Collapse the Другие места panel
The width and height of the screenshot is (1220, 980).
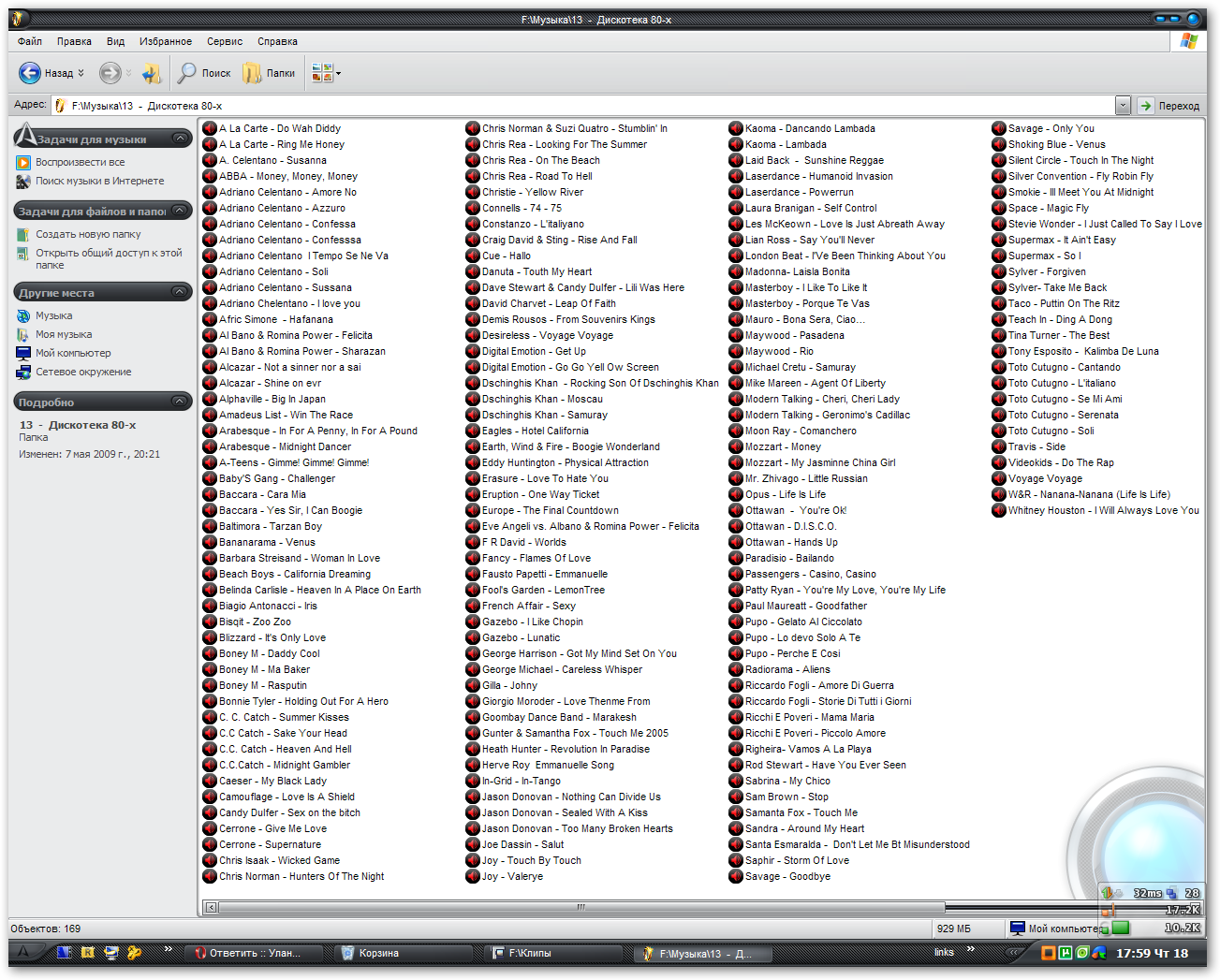pos(181,292)
